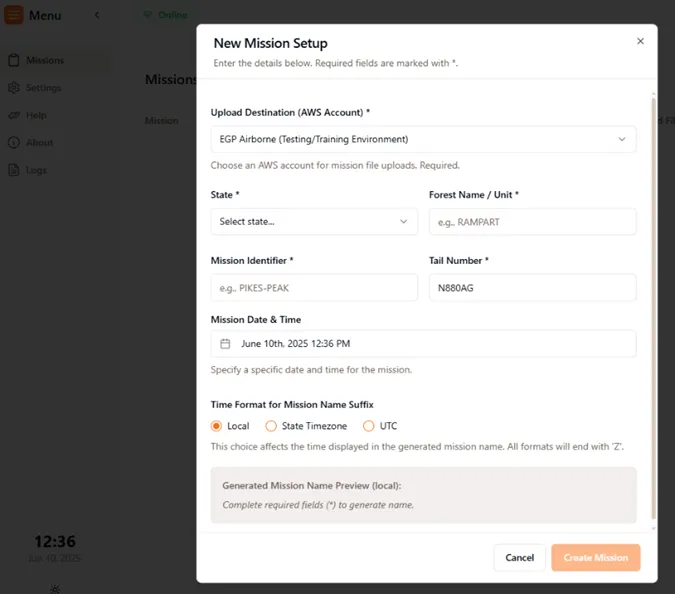Screen dimensions: 675x594
Task: Open the Upload Destination AWS Account dropdown
Action: [423, 139]
